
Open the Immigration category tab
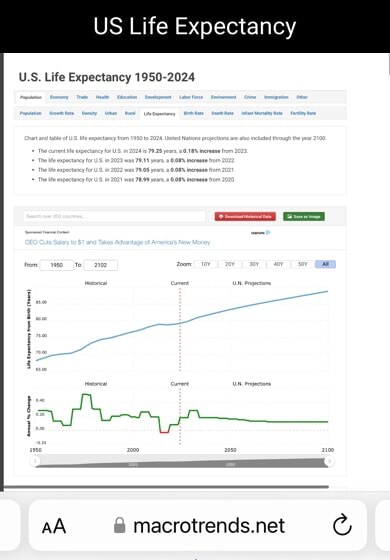click(276, 97)
